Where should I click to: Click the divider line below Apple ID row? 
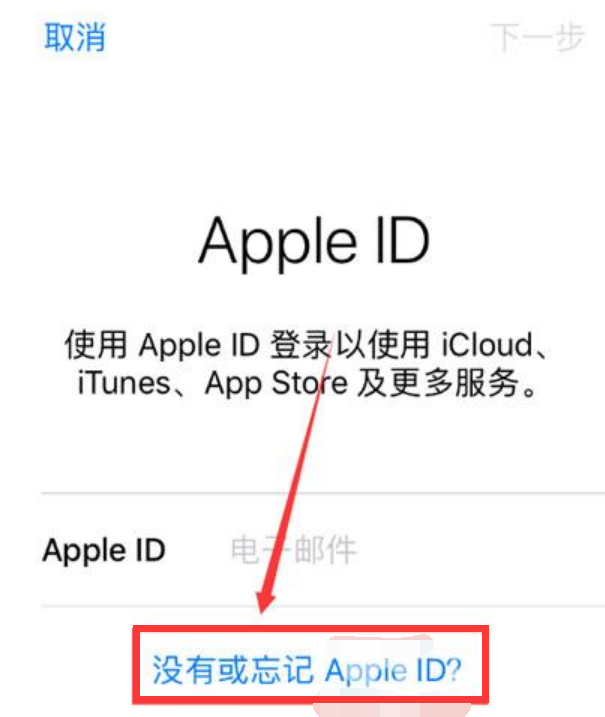(323, 606)
